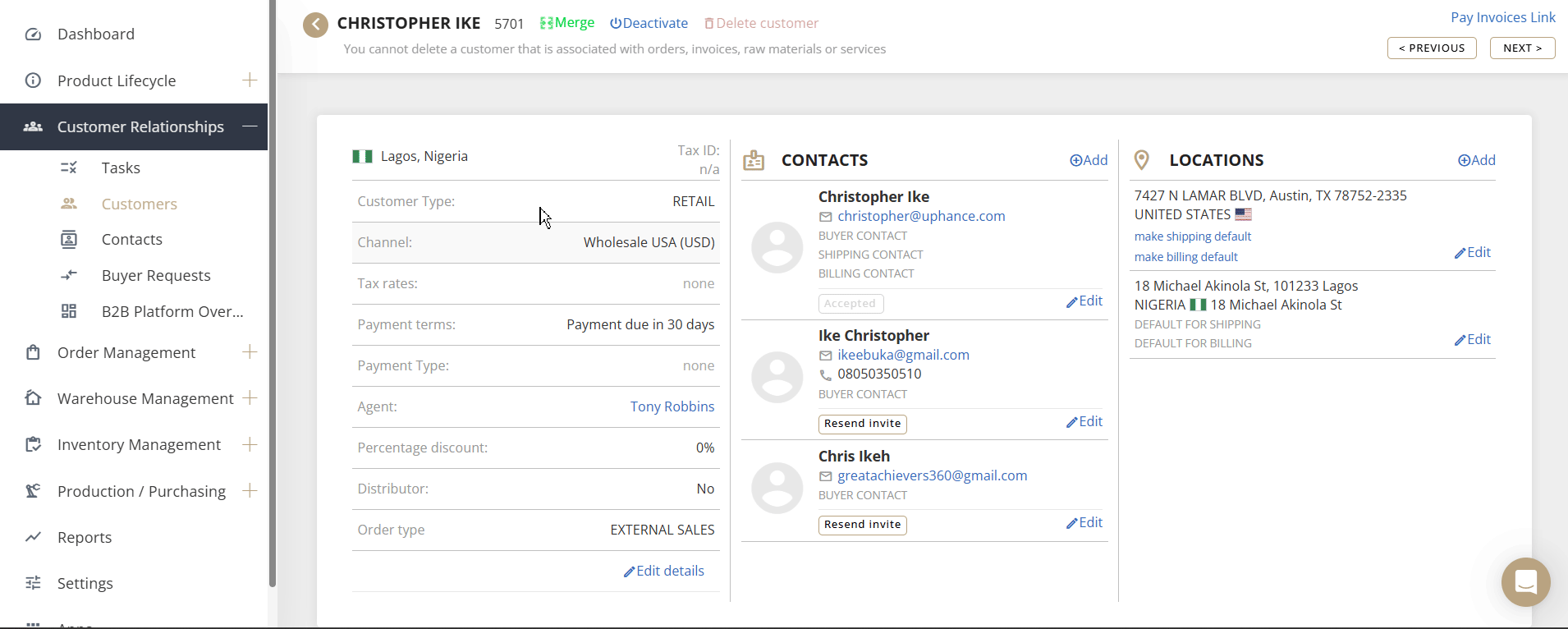The height and width of the screenshot is (629, 1568).
Task: Make Austin address the shipping default
Action: click(1192, 236)
